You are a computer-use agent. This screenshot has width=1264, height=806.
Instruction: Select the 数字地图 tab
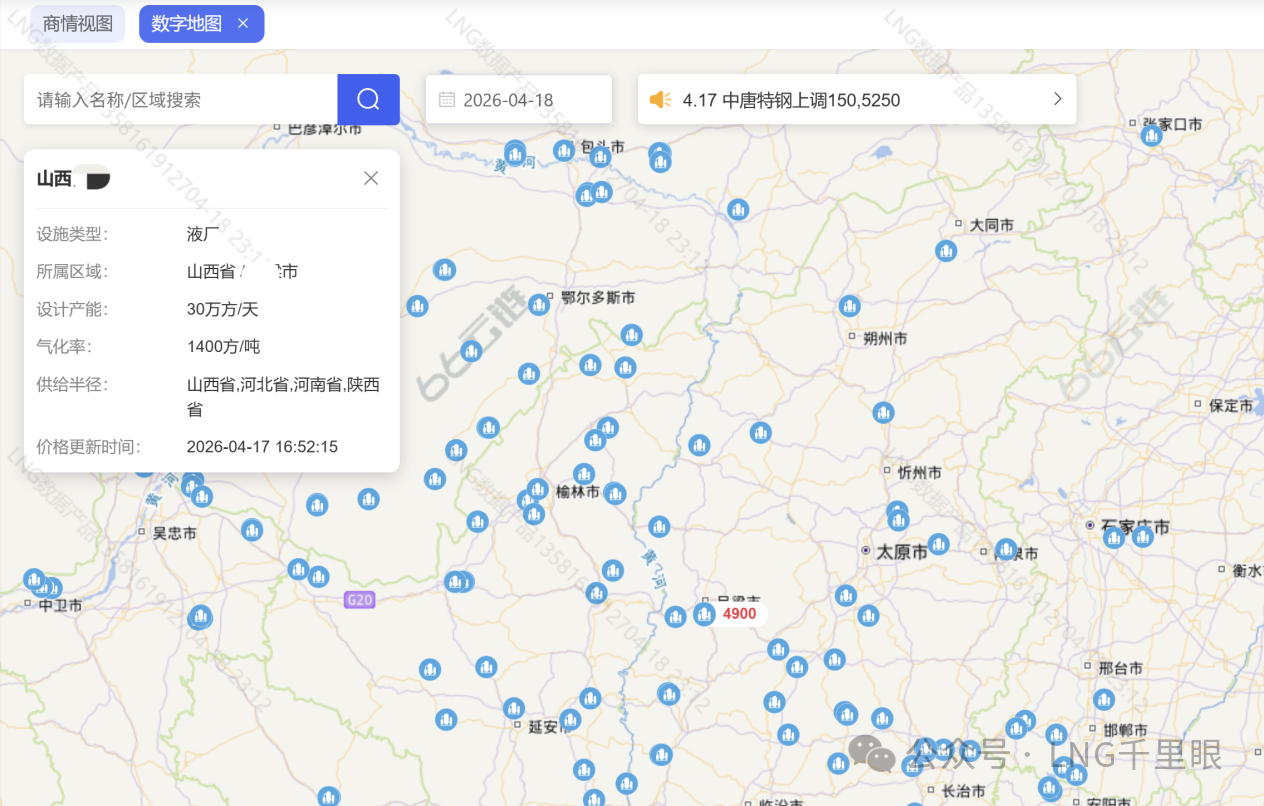click(x=187, y=24)
